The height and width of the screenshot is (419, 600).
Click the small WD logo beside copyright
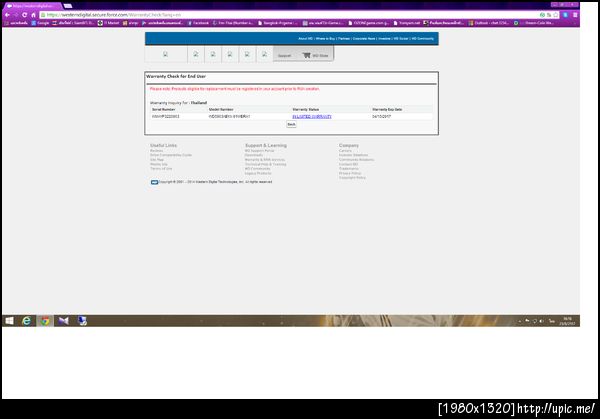pos(154,182)
